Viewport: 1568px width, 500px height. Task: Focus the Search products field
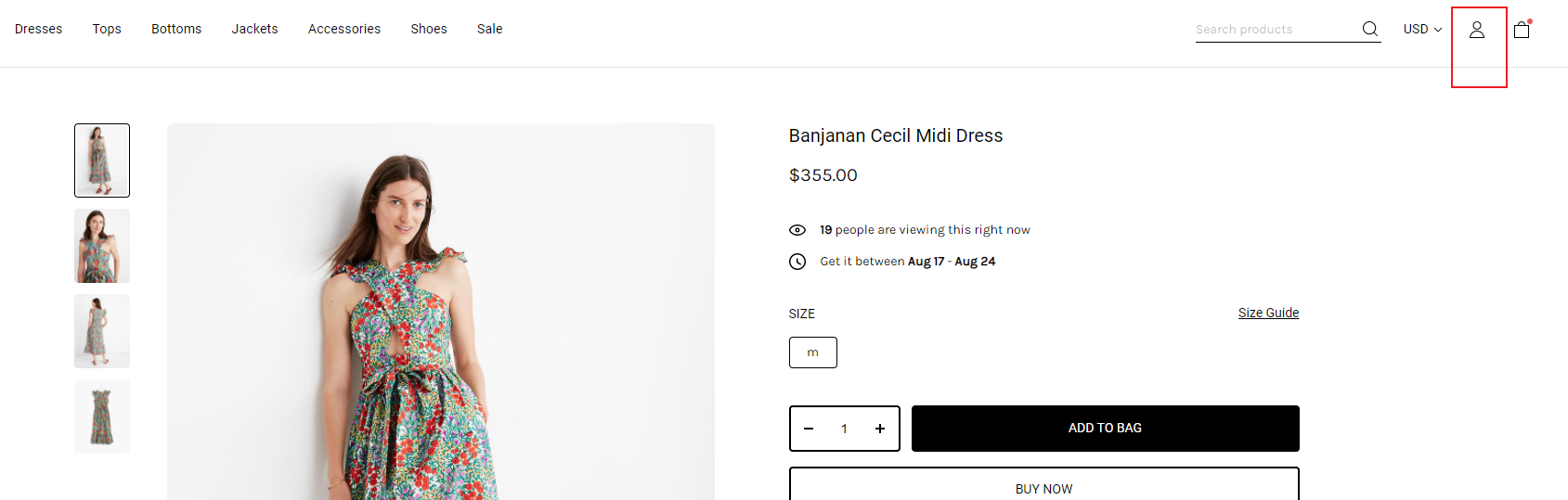pos(1276,30)
